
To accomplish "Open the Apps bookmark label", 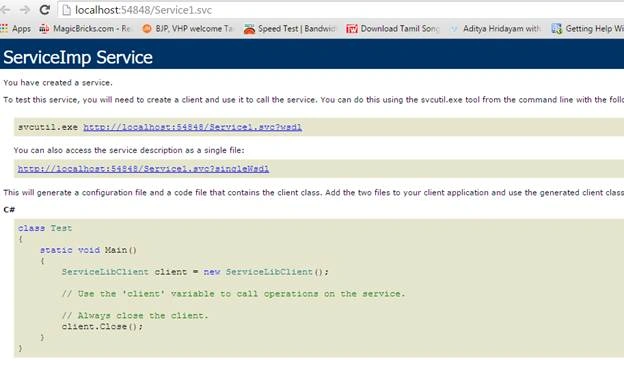I will [21, 29].
